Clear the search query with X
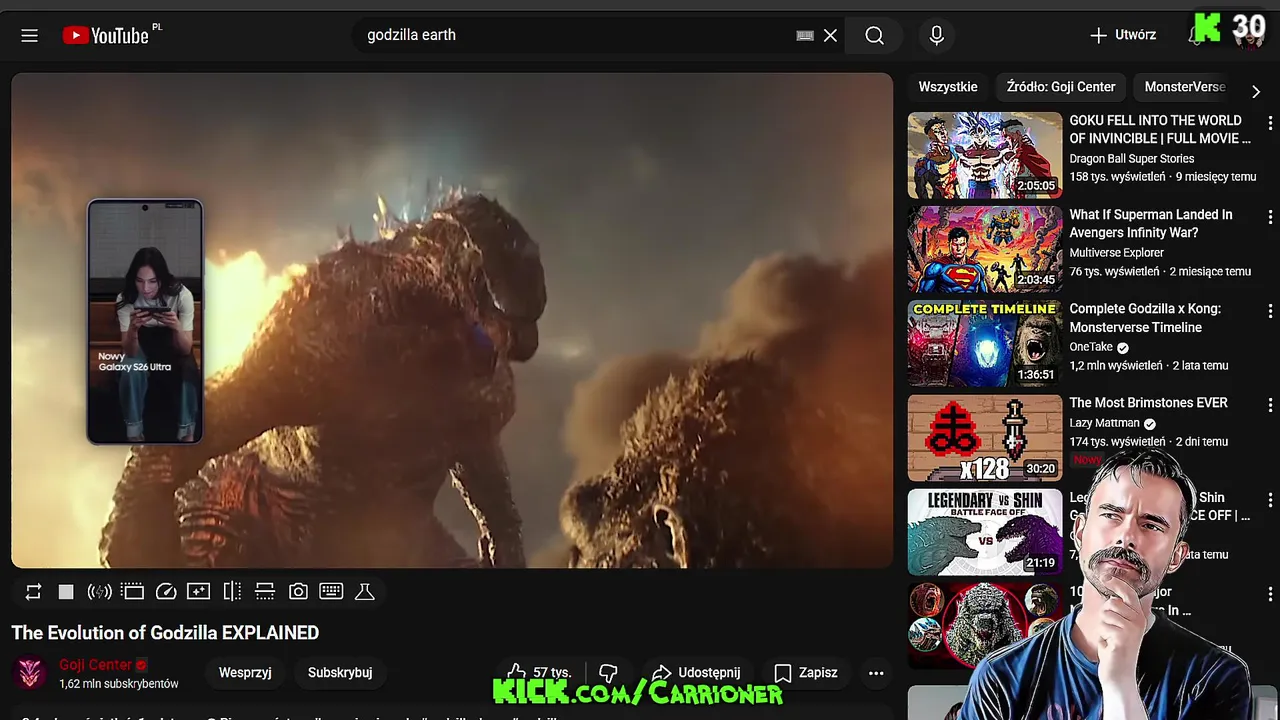 click(x=830, y=36)
